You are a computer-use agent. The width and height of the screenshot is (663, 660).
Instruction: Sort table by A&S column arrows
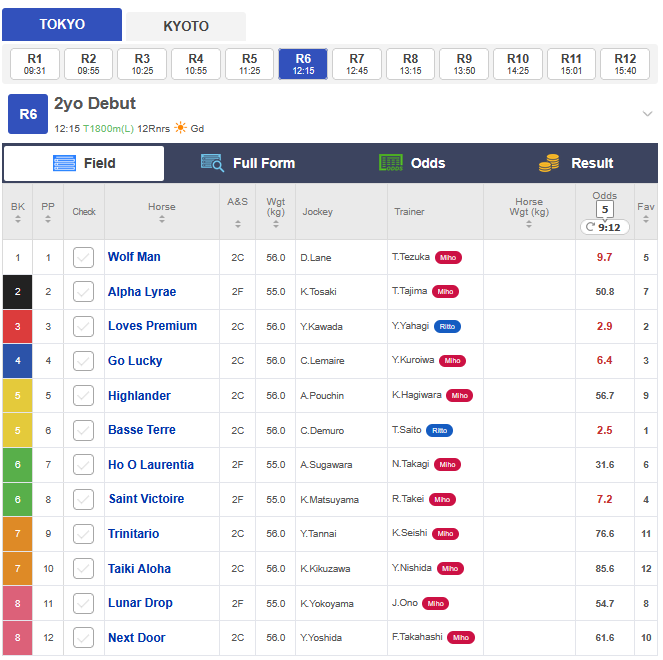(x=238, y=224)
